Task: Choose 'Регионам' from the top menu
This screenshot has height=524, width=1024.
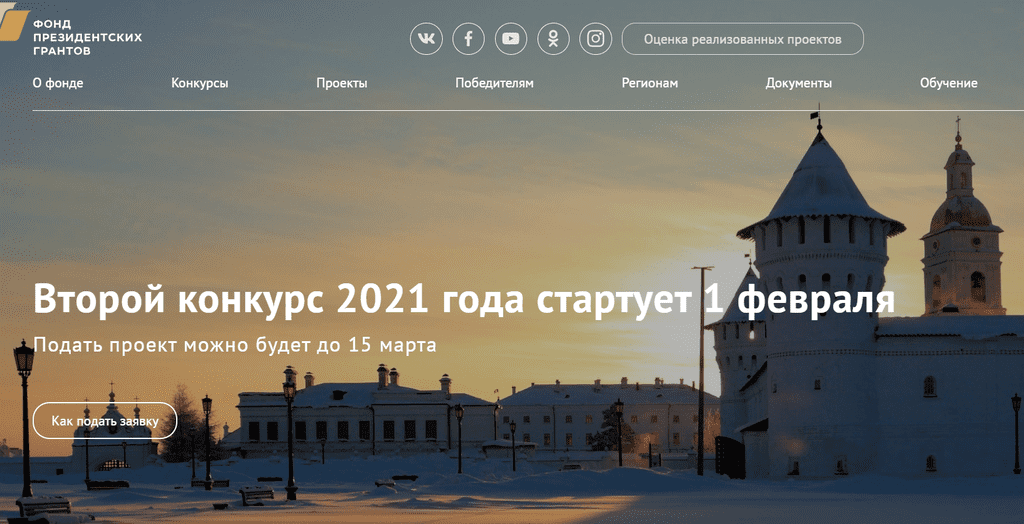Action: click(x=650, y=83)
